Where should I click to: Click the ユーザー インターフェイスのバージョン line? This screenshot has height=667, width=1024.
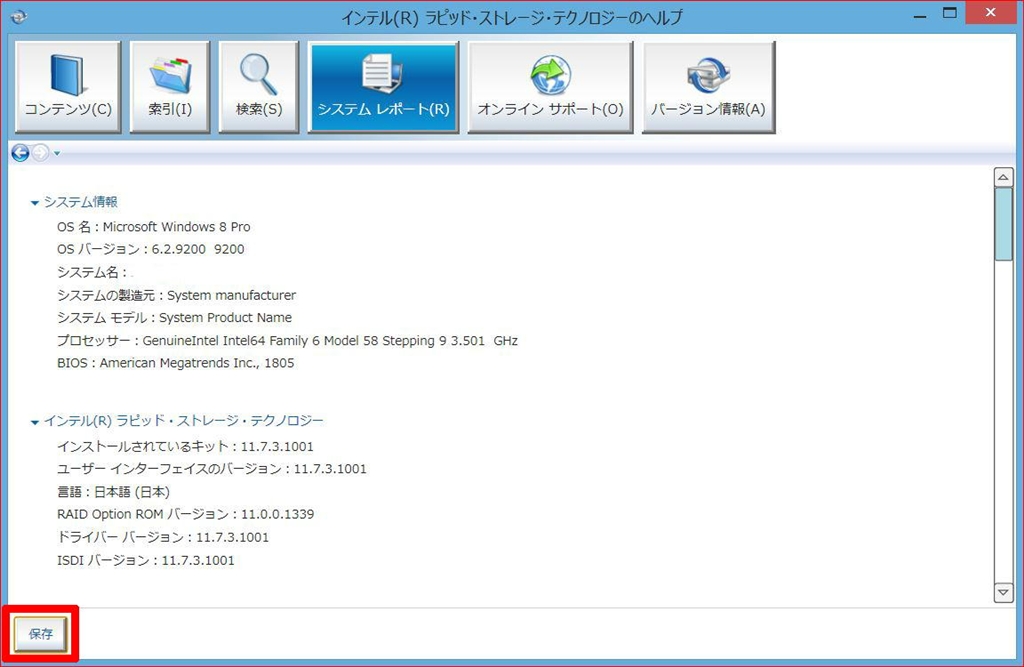coord(212,468)
